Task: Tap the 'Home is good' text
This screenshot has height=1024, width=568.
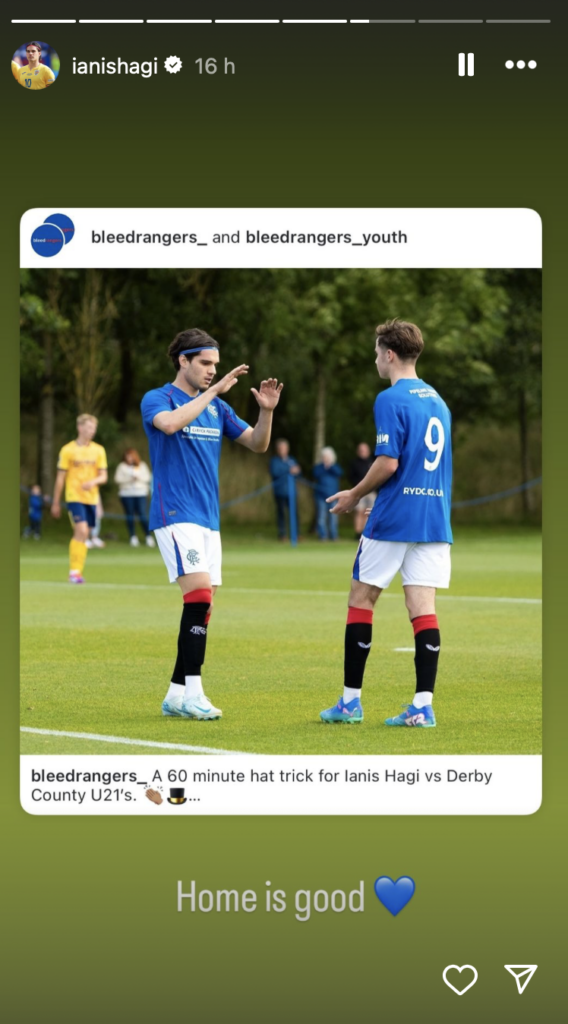Action: pyautogui.click(x=270, y=897)
